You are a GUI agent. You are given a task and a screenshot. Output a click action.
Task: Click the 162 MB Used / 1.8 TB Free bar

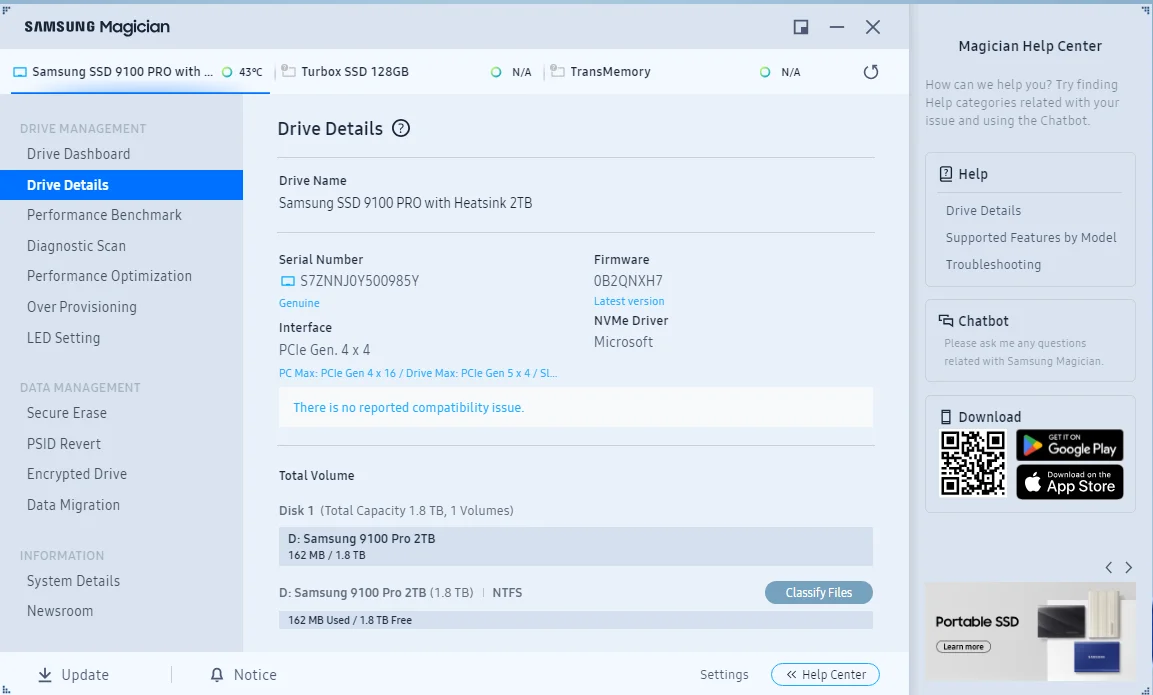tap(576, 620)
